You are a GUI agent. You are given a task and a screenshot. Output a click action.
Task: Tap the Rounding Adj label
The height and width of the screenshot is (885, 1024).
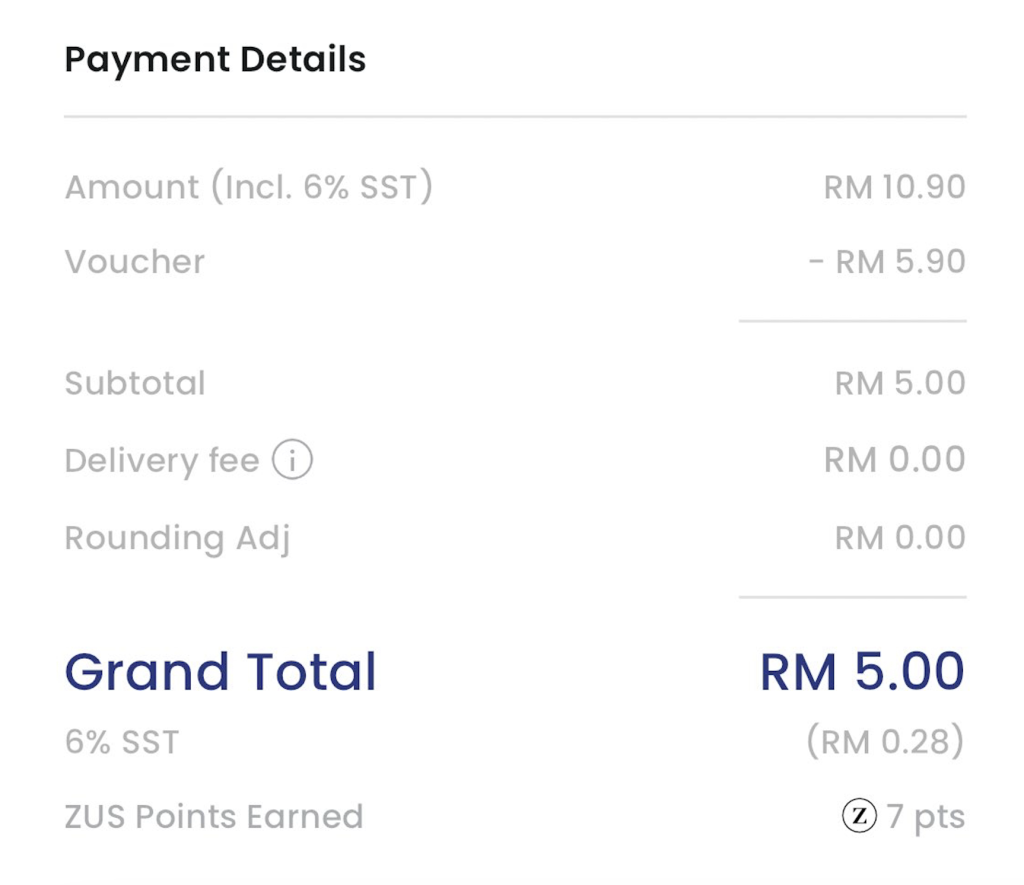(x=177, y=538)
